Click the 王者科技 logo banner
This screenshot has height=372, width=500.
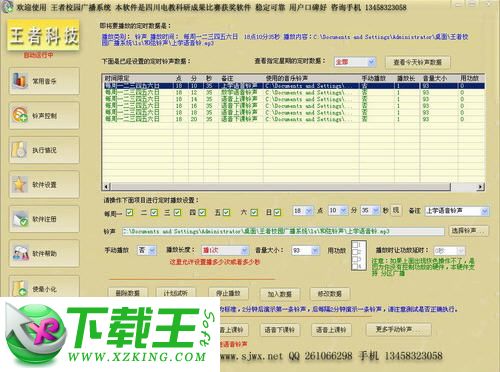click(44, 36)
